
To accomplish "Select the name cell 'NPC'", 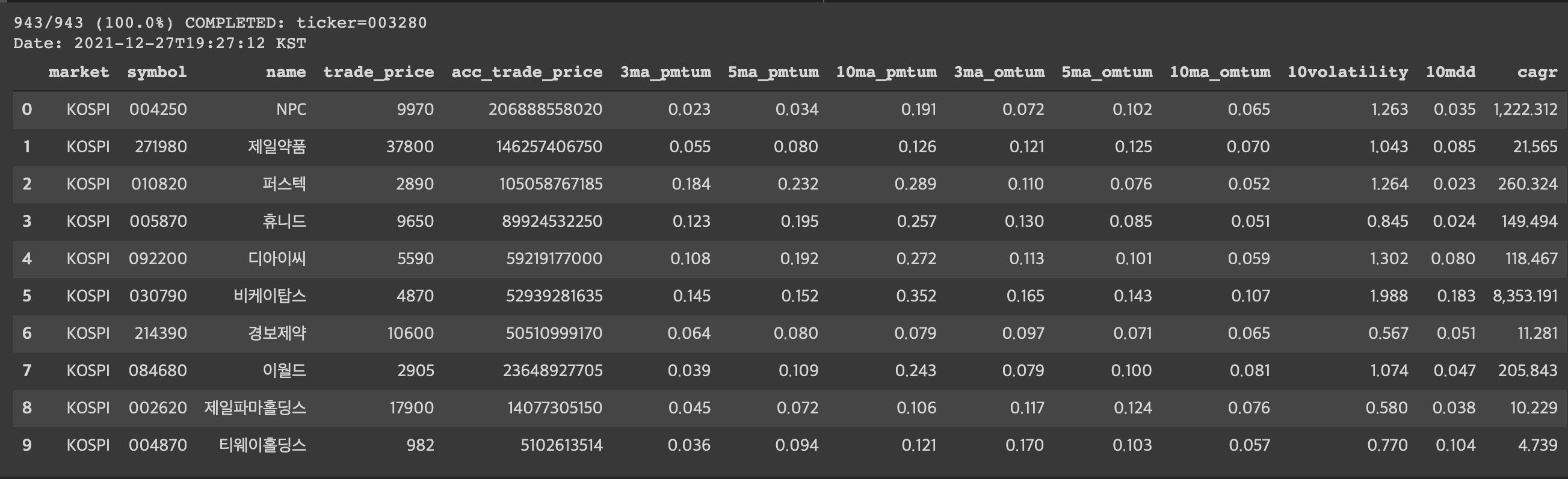I will pyautogui.click(x=291, y=110).
